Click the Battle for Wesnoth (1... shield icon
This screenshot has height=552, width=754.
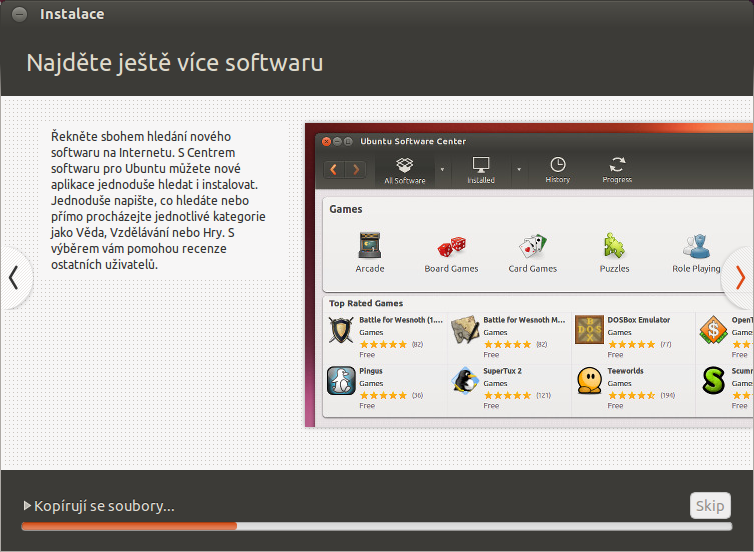pos(341,330)
